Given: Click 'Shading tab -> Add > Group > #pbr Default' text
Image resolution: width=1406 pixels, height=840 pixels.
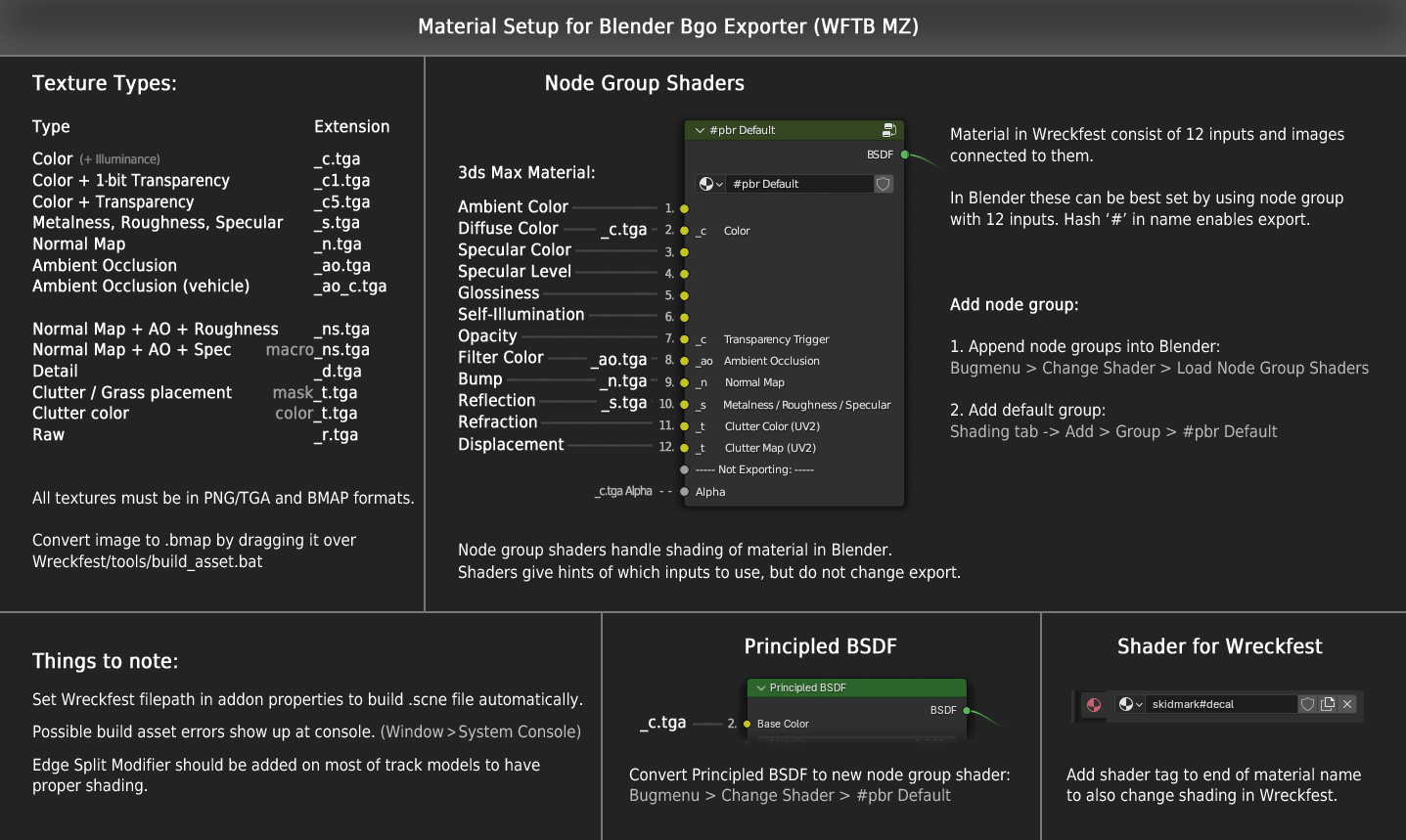Looking at the screenshot, I should click(x=1113, y=432).
